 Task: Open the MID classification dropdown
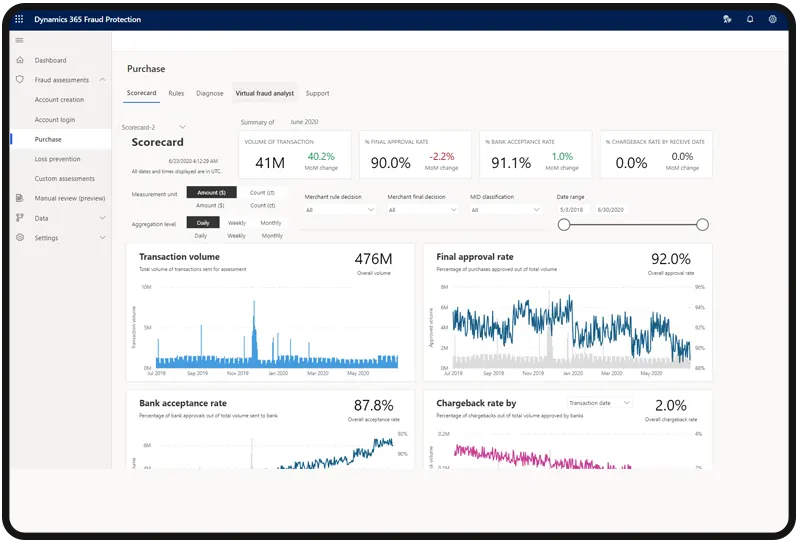coord(506,210)
